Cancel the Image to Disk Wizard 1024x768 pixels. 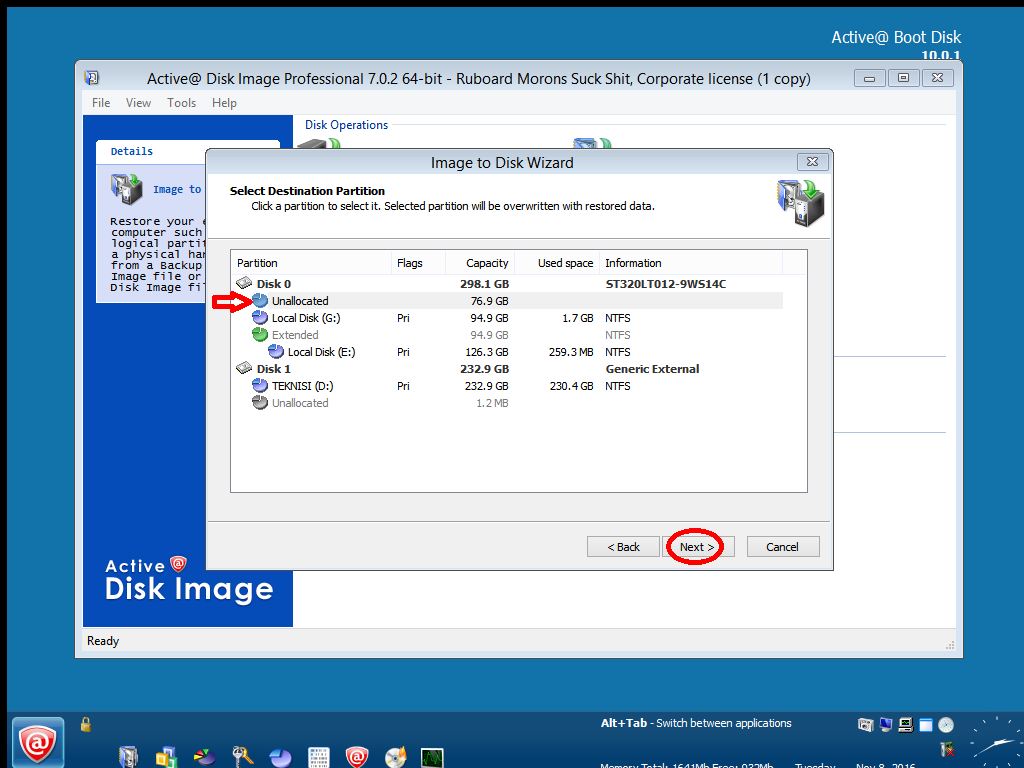[x=783, y=546]
